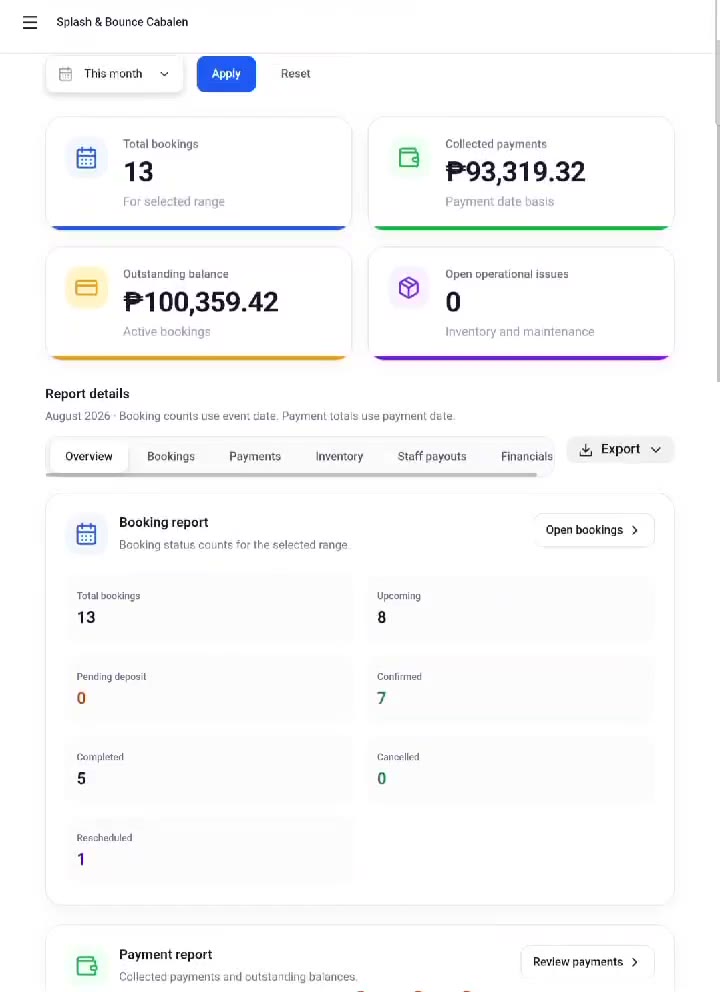Click the Rescheduled count 1
The height and width of the screenshot is (992, 720).
point(81,859)
